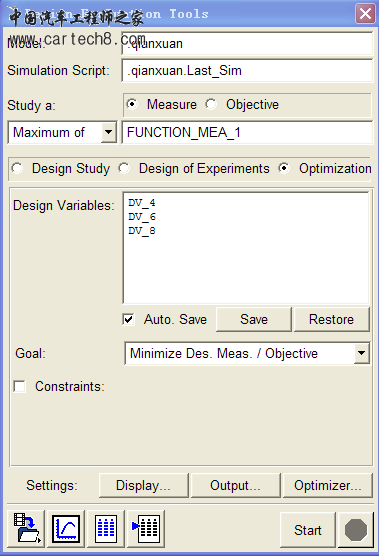Screen dimensions: 379x556
Task: Open the Output settings
Action: click(x=235, y=485)
